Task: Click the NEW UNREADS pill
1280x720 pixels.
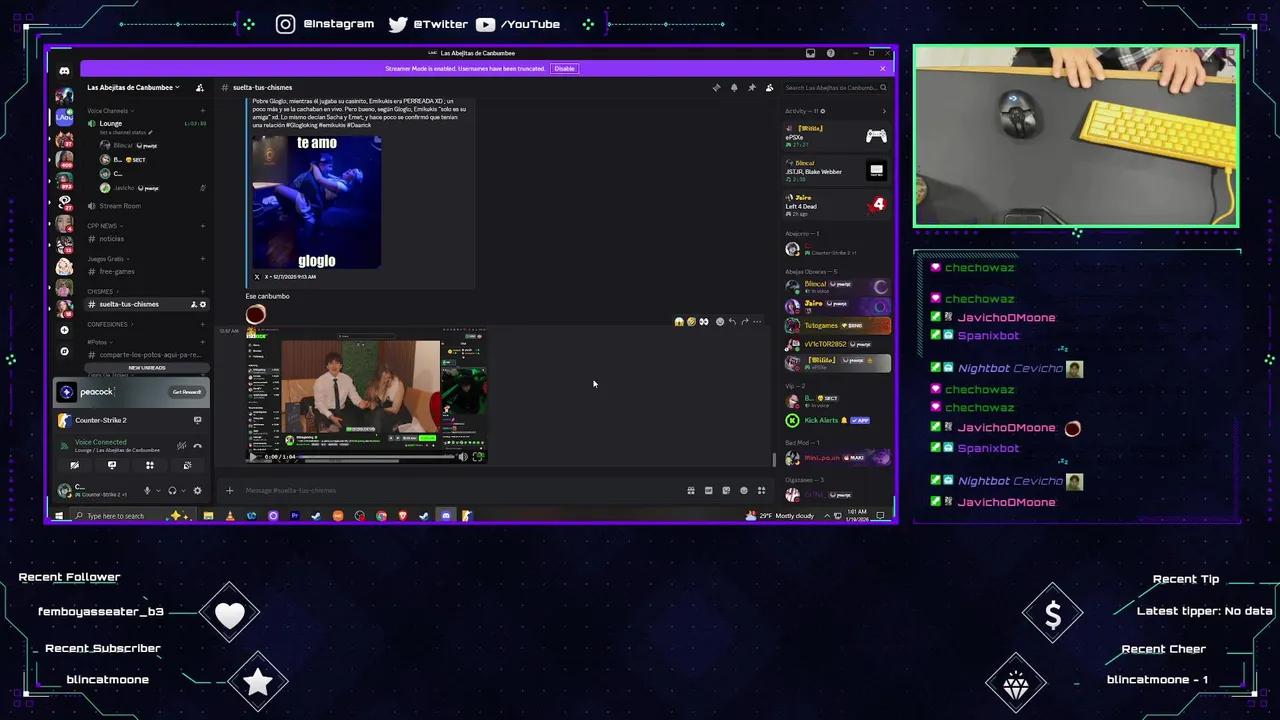Action: point(147,368)
